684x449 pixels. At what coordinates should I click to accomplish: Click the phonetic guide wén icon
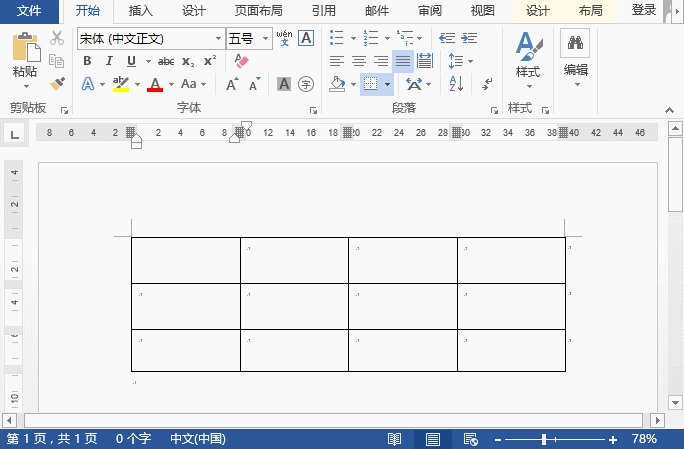click(284, 38)
